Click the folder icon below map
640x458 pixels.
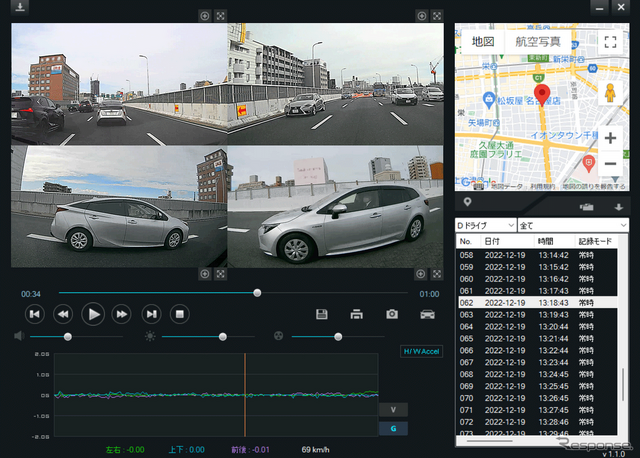point(587,207)
